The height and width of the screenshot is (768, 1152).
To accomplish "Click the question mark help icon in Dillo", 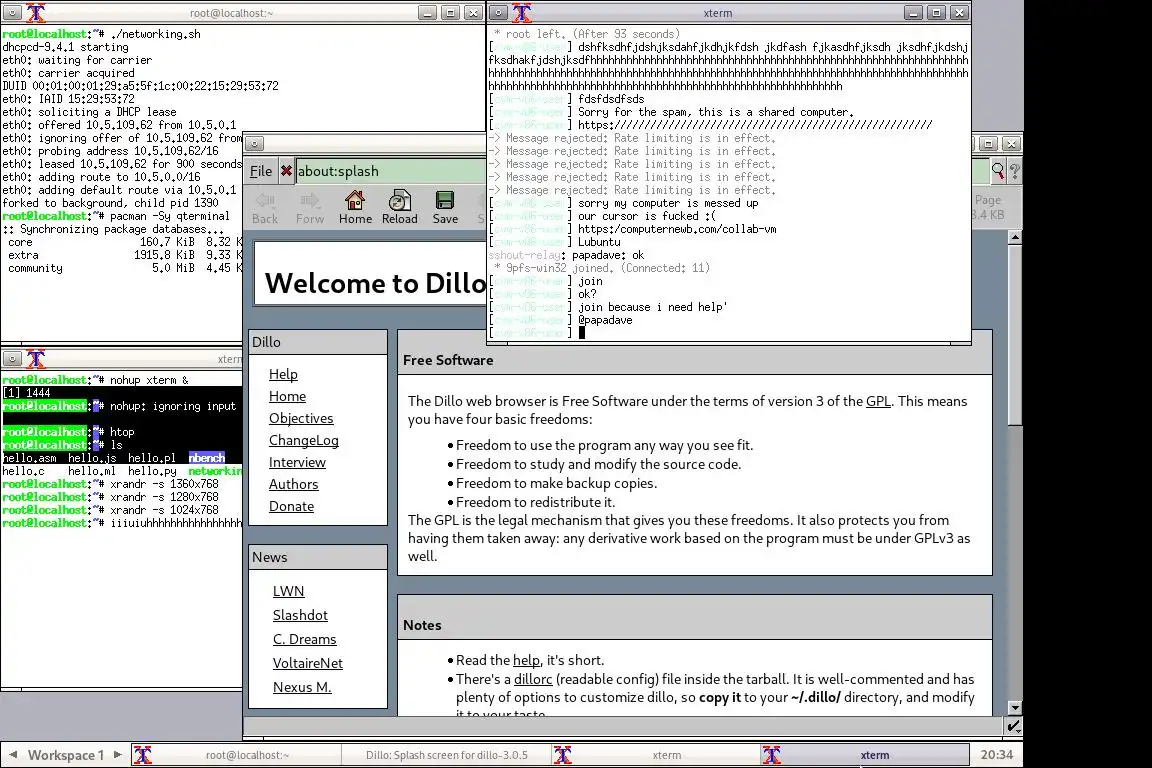I will click(1015, 171).
